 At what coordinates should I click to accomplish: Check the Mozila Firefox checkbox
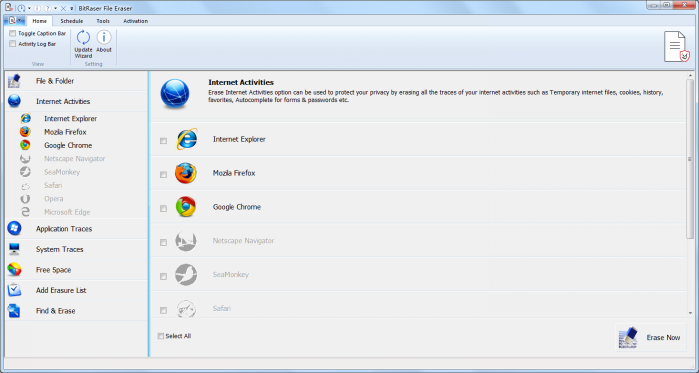coord(163,175)
